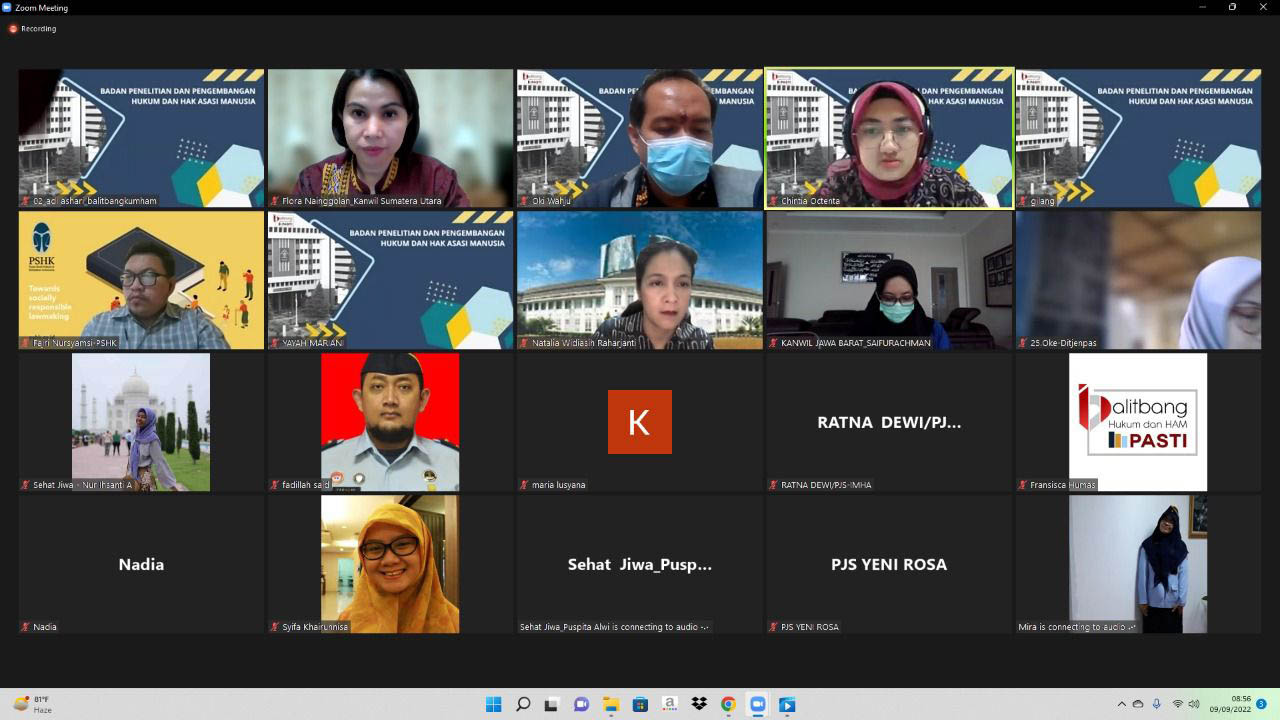Click 'Mira is connecting to audio' label

pyautogui.click(x=1075, y=627)
